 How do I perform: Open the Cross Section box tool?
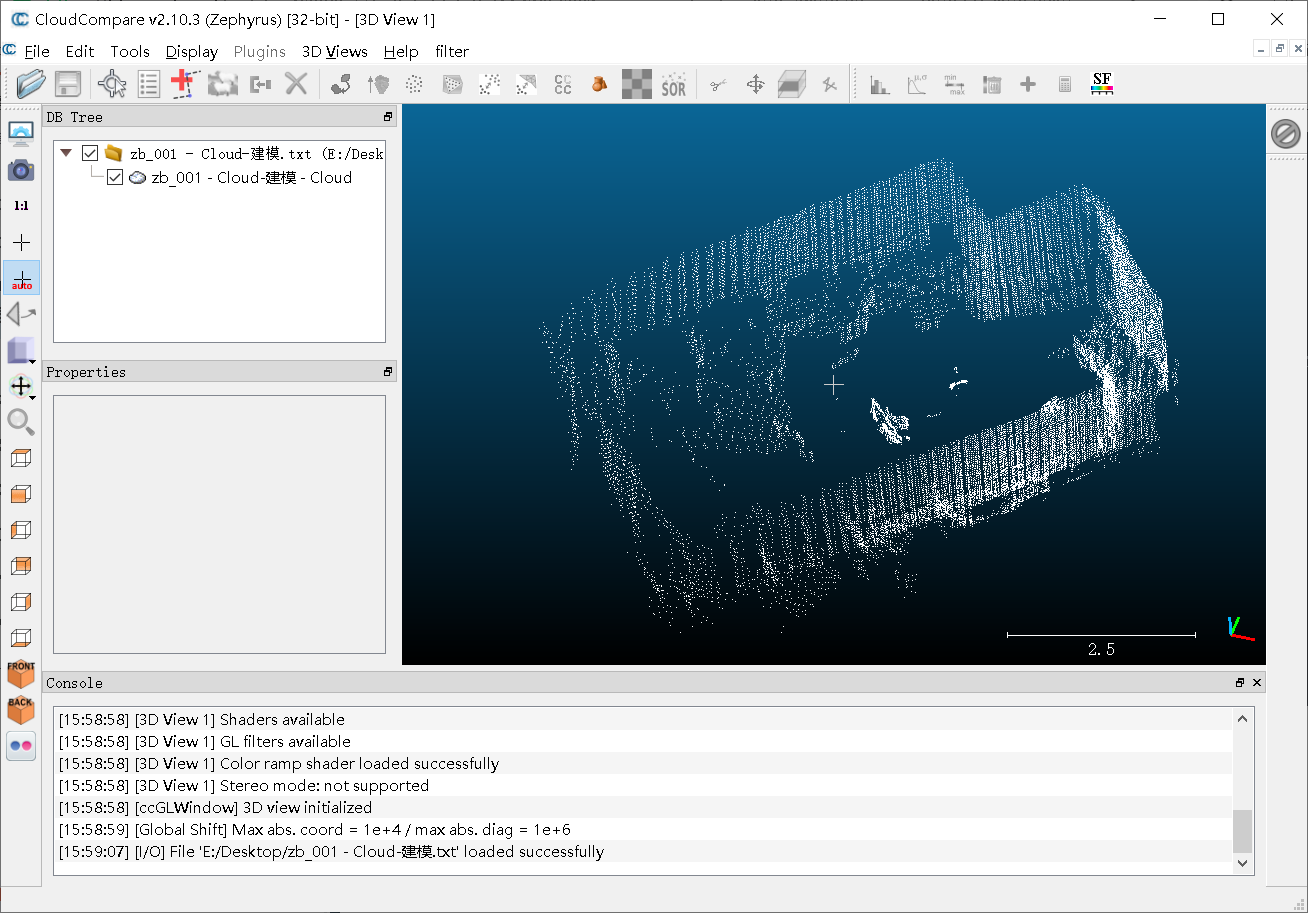tap(792, 85)
